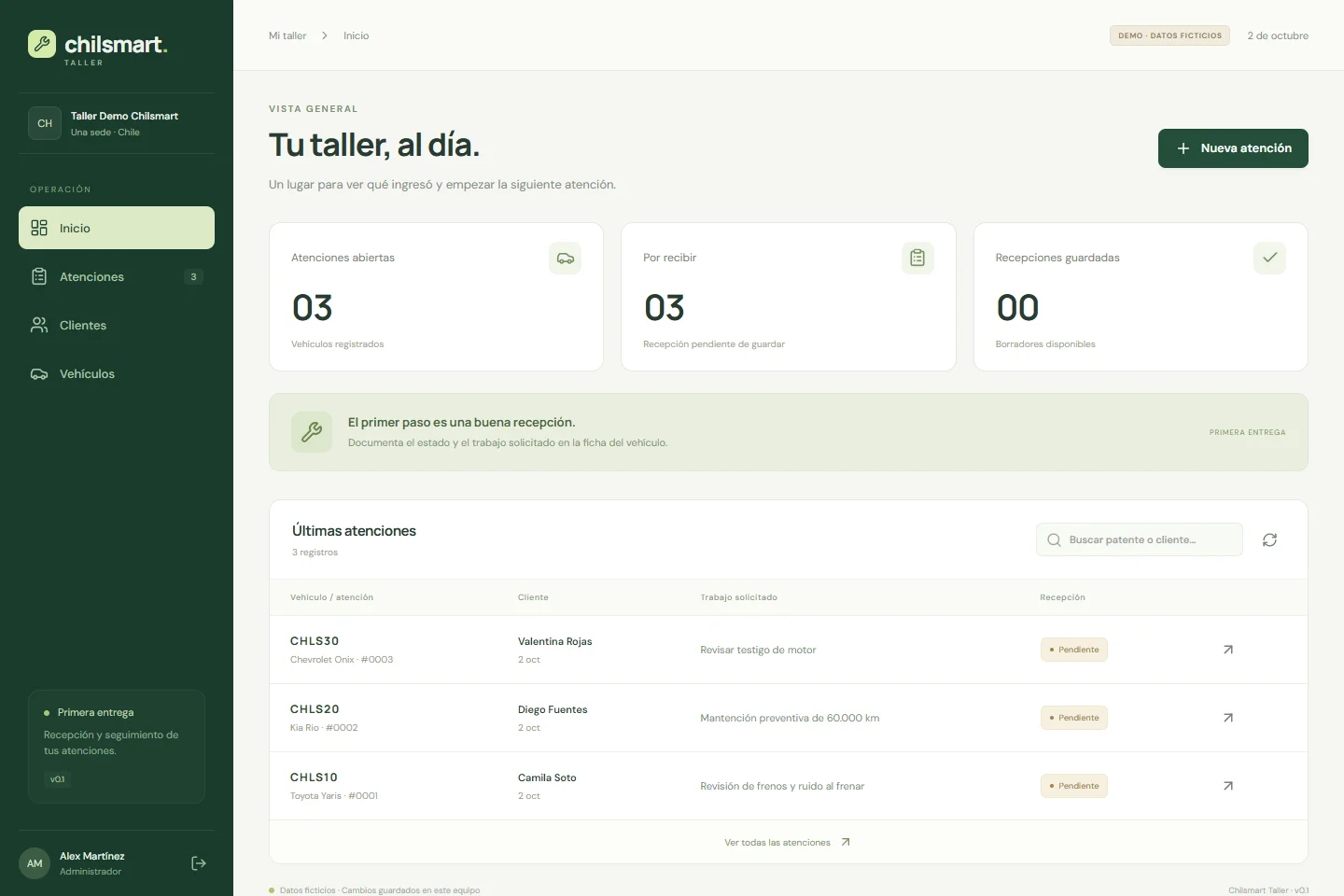The height and width of the screenshot is (896, 1344).
Task: Open Clientes in the sidebar
Action: (x=117, y=325)
